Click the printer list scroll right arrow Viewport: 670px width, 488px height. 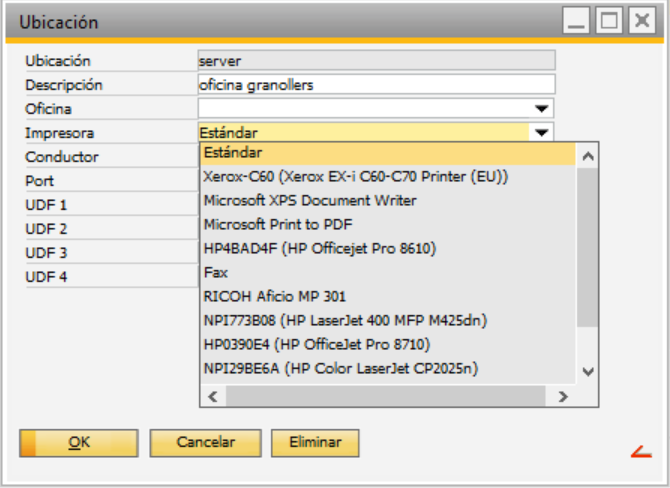(563, 397)
